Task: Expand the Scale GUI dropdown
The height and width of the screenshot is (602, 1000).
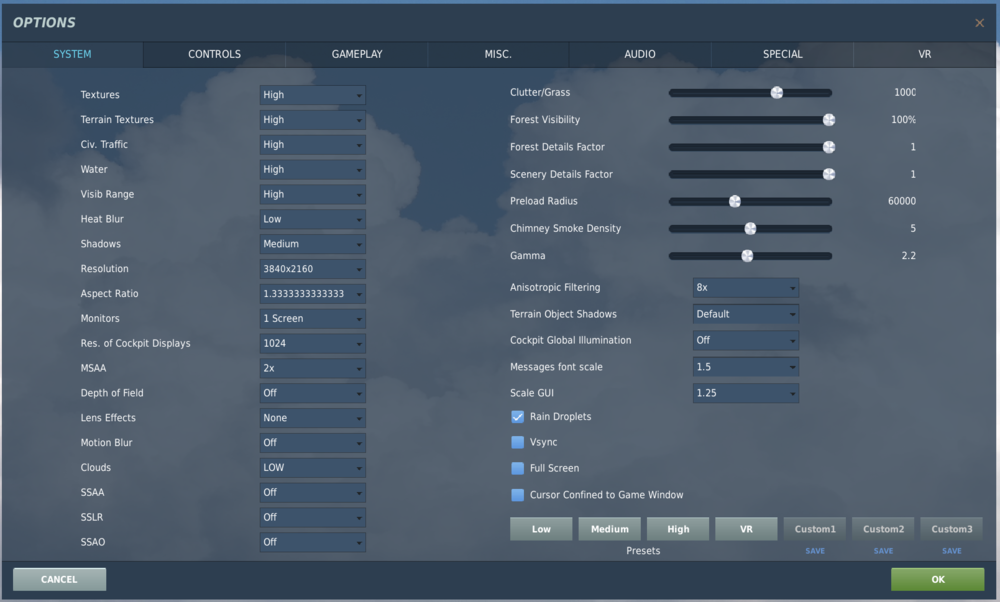Action: pos(746,393)
